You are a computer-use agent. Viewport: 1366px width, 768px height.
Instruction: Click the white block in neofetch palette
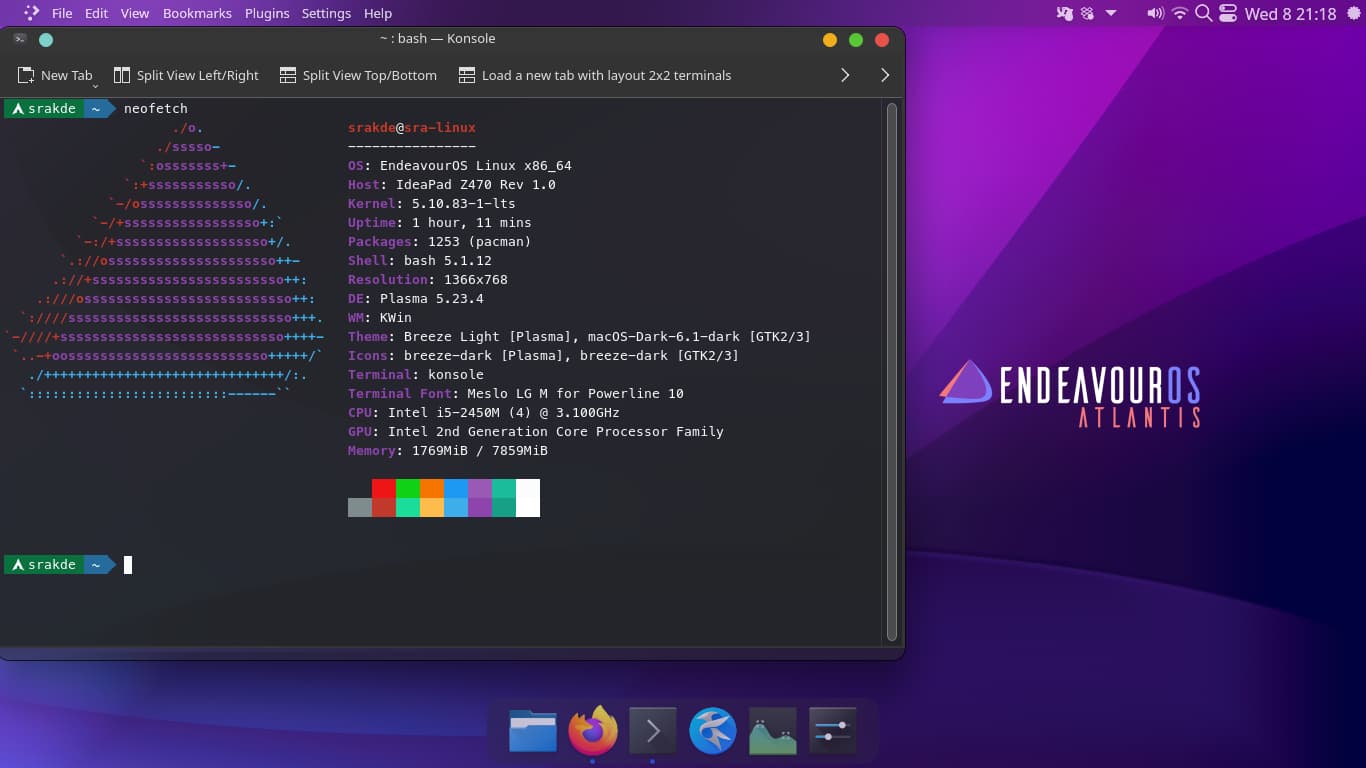point(528,498)
